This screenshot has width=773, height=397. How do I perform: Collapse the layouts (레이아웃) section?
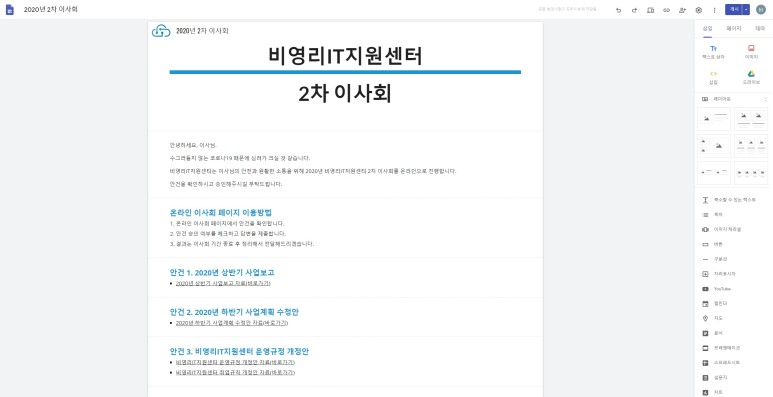(766, 99)
